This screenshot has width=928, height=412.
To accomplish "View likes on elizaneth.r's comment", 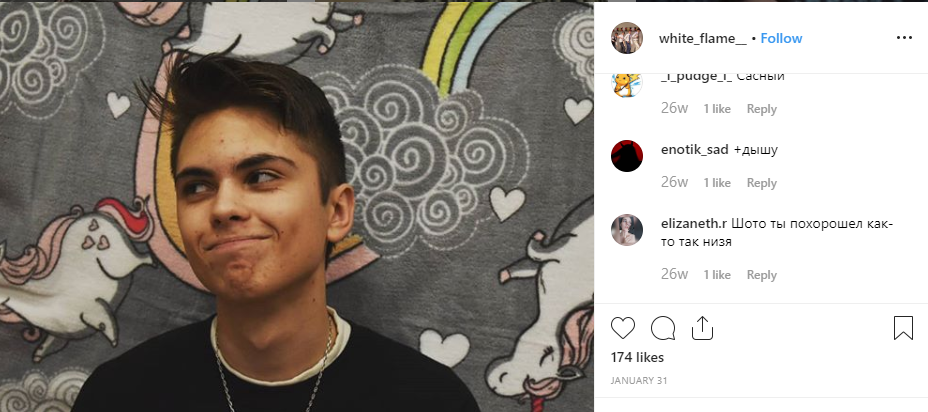I will click(x=717, y=275).
